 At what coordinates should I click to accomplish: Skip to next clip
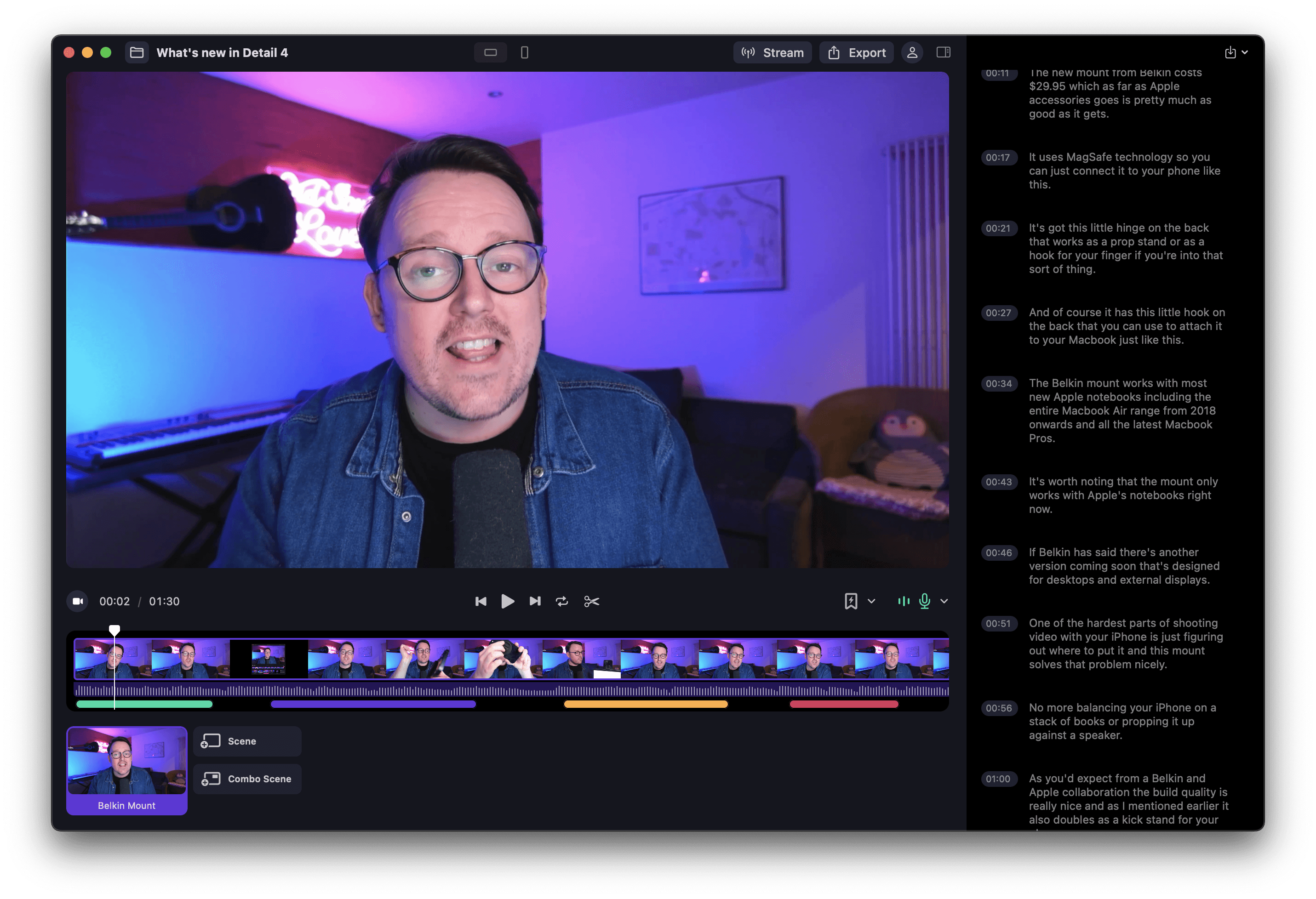click(x=535, y=601)
